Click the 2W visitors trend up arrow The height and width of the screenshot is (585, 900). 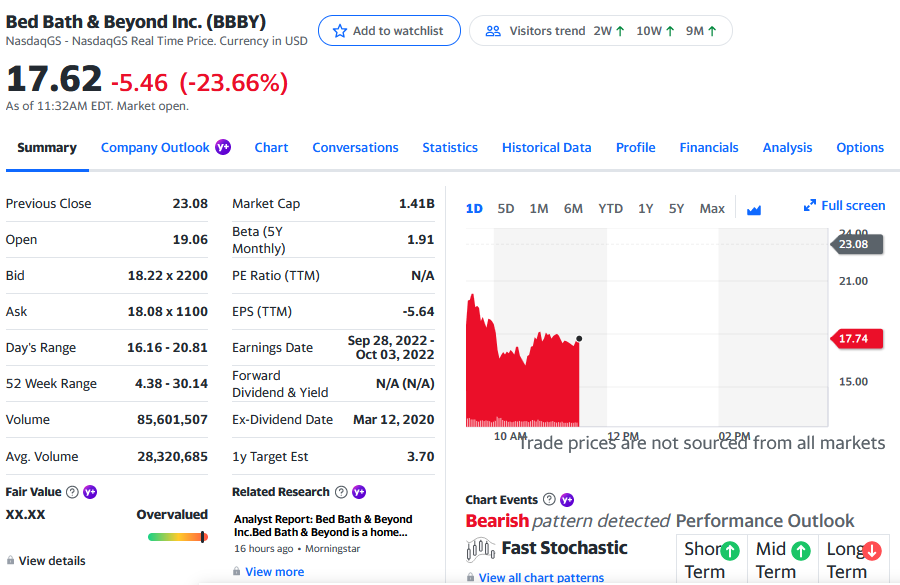(x=620, y=31)
